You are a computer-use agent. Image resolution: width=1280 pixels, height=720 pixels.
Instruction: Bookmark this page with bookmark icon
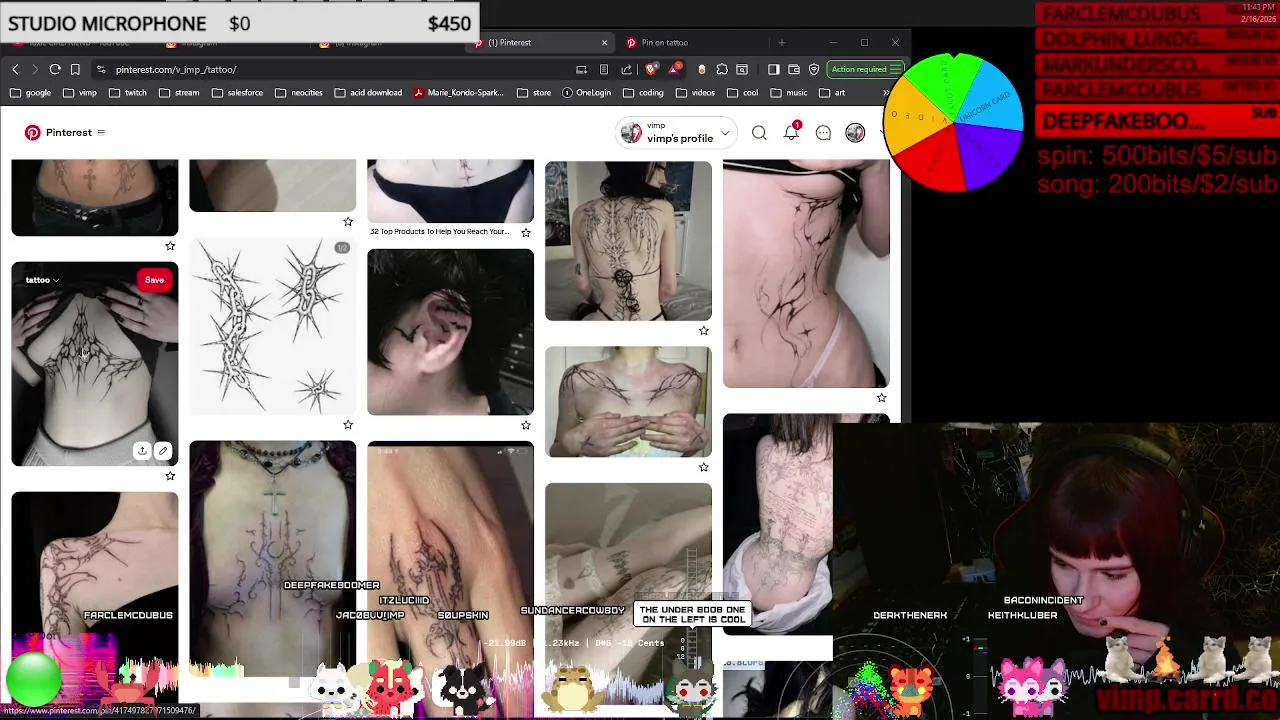[75, 69]
